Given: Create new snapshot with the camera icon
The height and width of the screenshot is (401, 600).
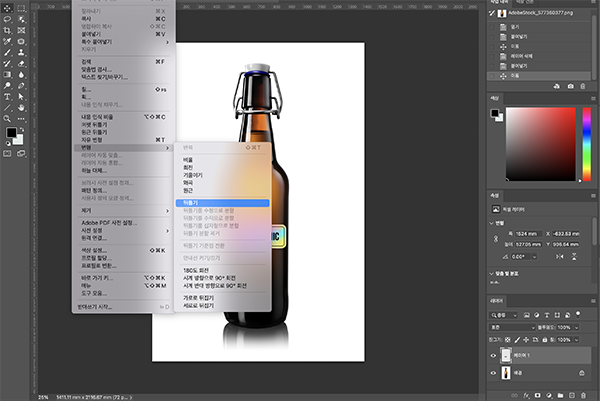Looking at the screenshot, I should coord(570,87).
